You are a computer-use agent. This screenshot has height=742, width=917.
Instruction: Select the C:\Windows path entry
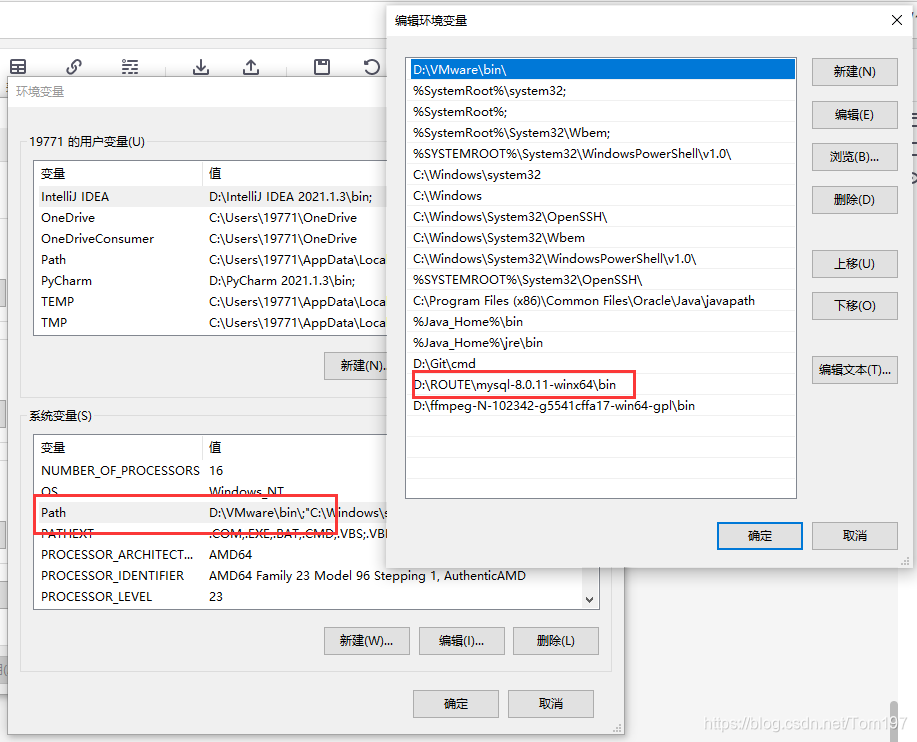(602, 196)
